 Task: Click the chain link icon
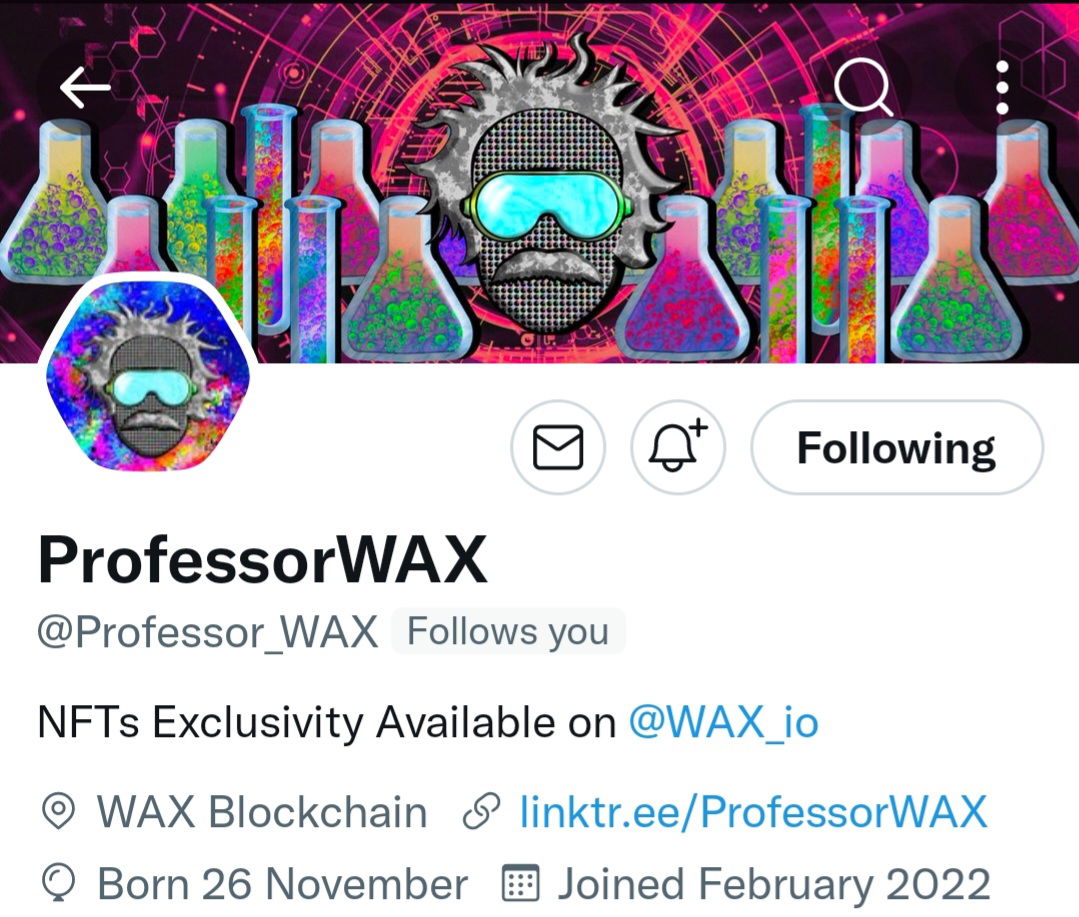pyautogui.click(x=481, y=812)
